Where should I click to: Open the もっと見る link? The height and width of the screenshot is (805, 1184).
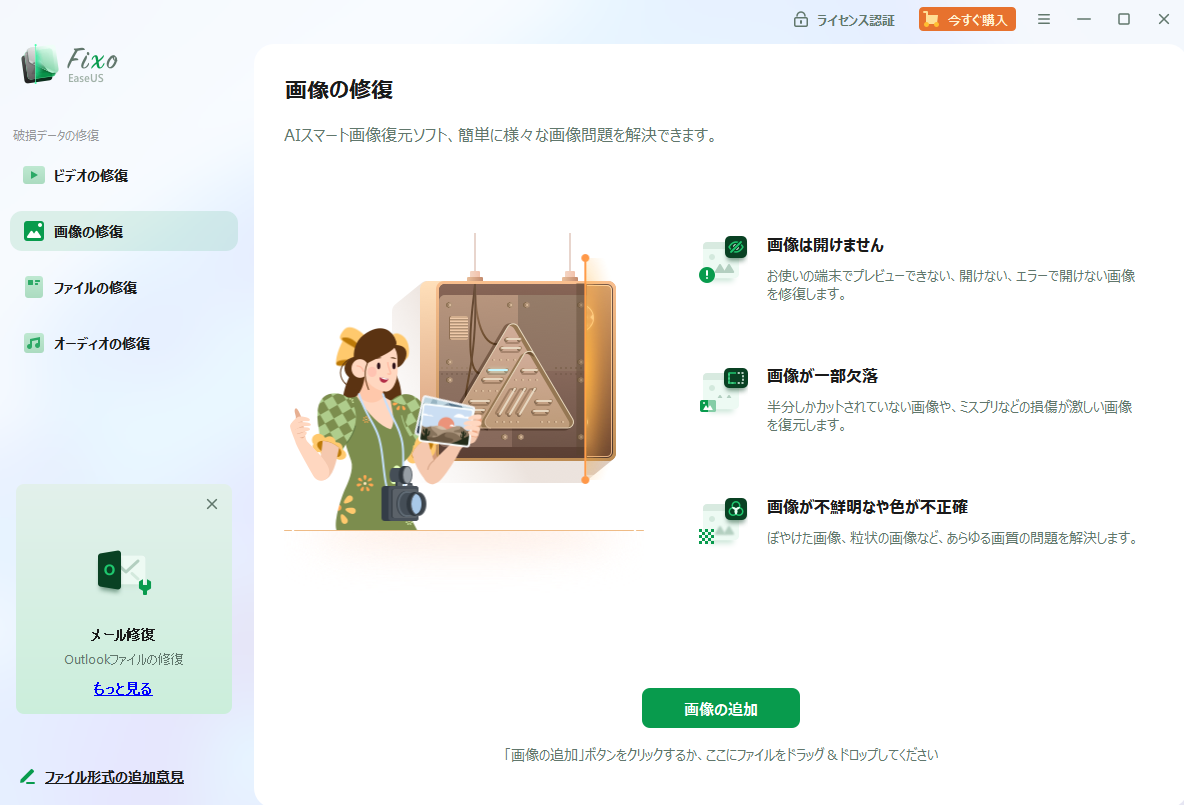(x=122, y=688)
